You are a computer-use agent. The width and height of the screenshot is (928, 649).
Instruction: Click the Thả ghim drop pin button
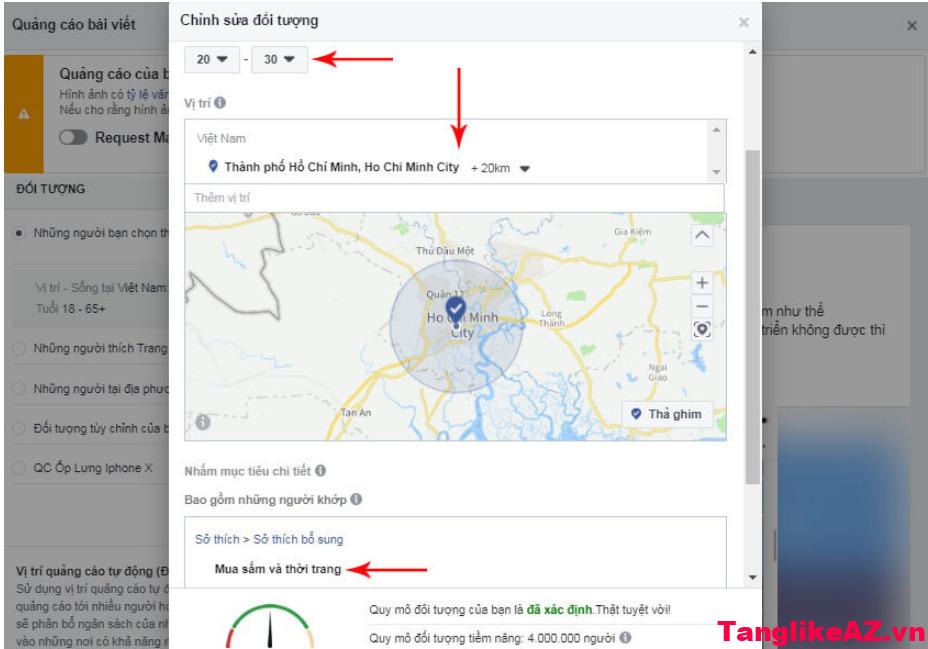pos(668,414)
